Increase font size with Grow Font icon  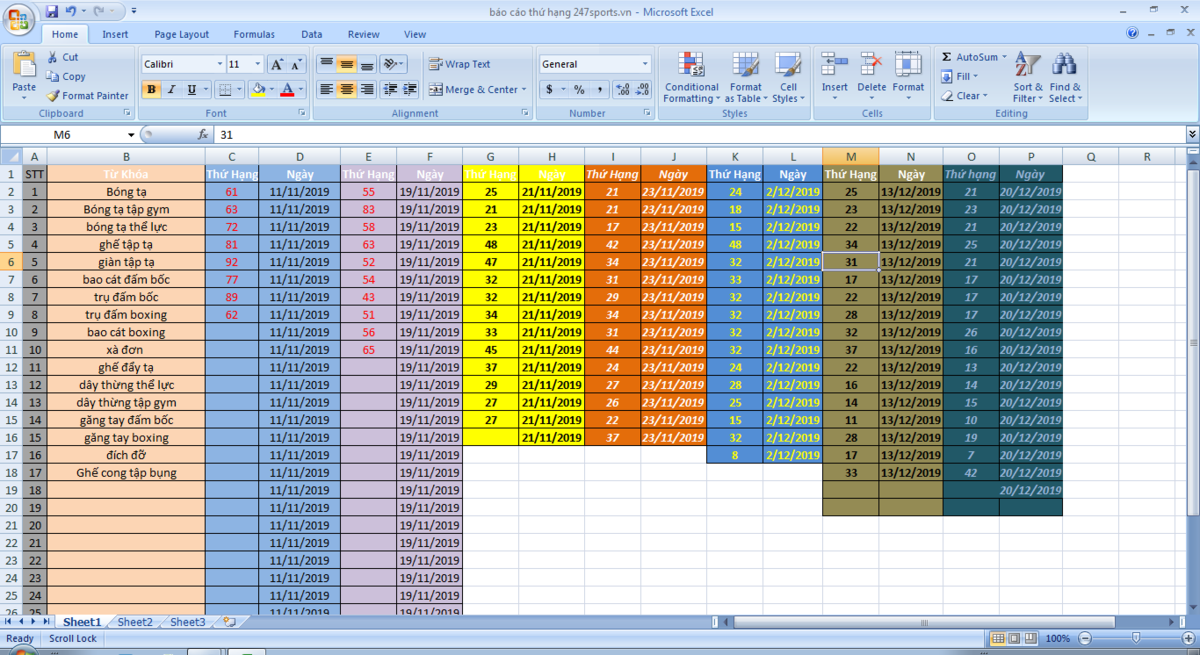coord(278,64)
